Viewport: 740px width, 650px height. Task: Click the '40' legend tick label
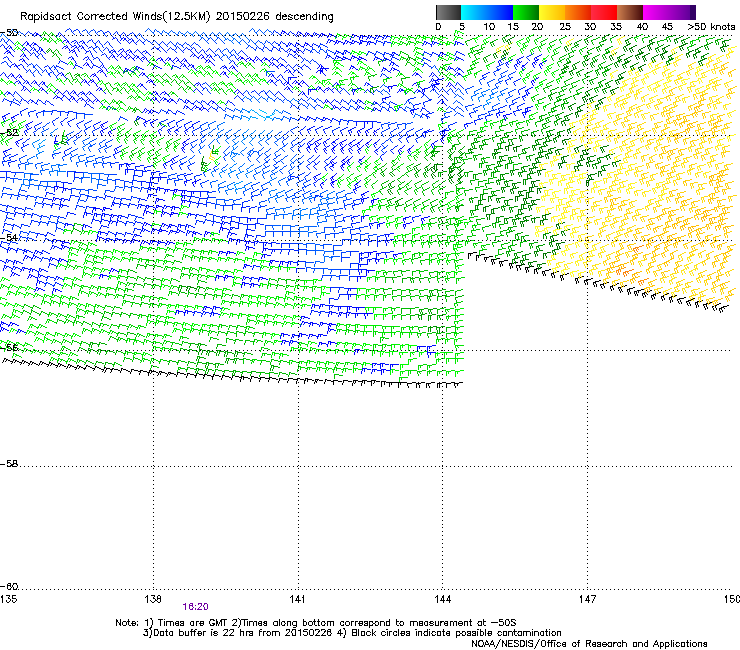coord(642,27)
